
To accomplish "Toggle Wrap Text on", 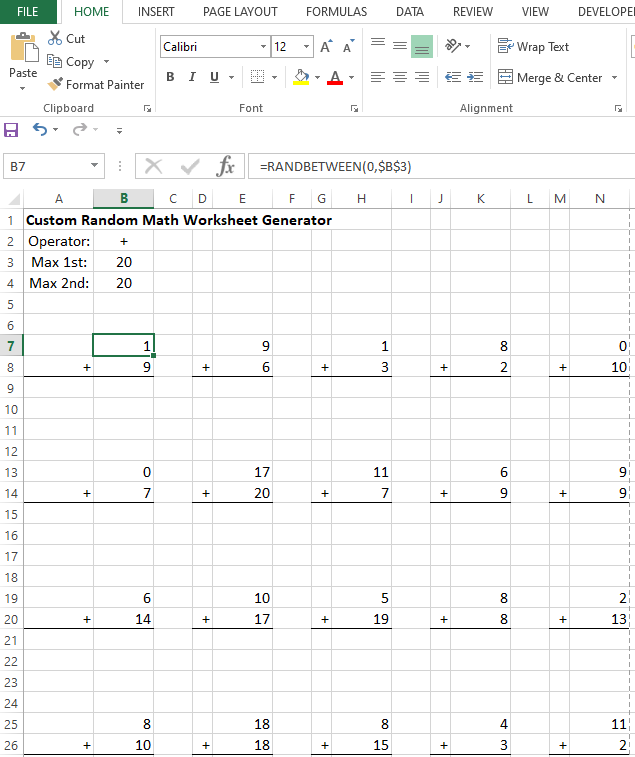I will coord(534,47).
